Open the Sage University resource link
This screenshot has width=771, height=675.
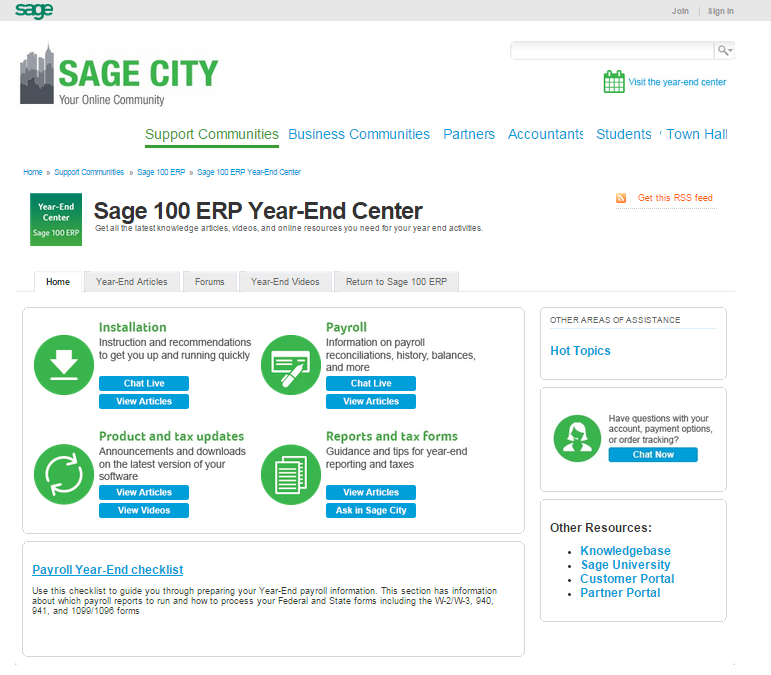[625, 564]
